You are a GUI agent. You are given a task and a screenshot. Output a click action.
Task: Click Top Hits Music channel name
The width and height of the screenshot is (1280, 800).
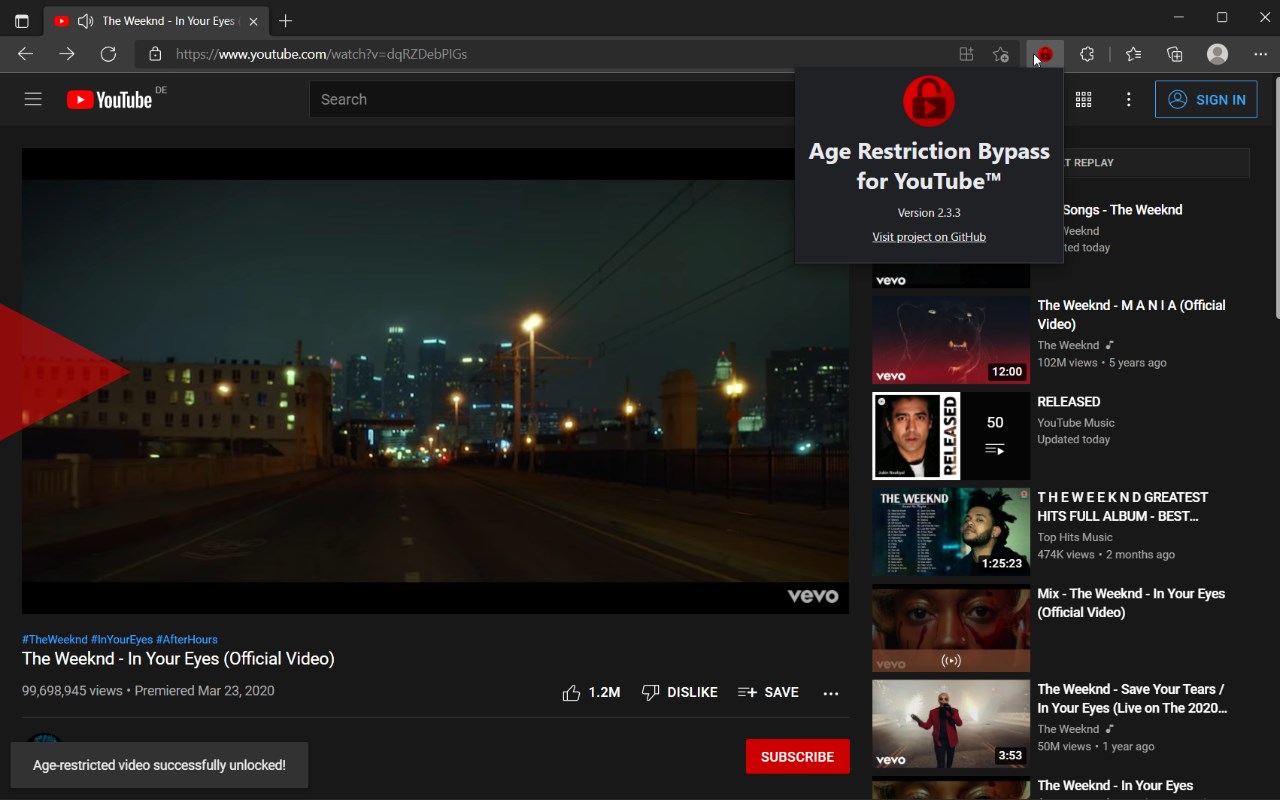coord(1075,537)
